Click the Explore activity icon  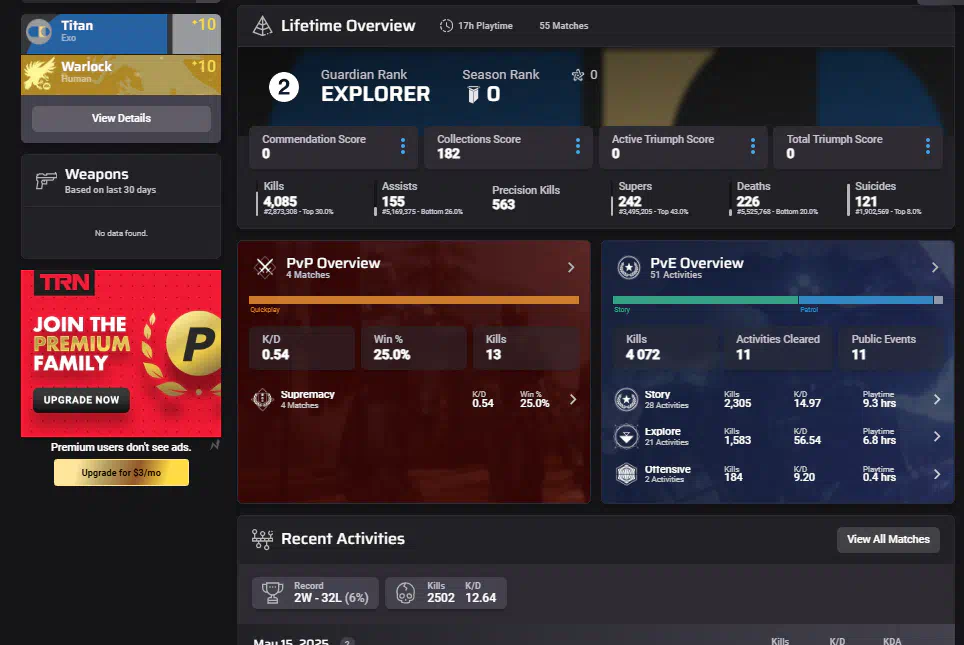coord(627,436)
